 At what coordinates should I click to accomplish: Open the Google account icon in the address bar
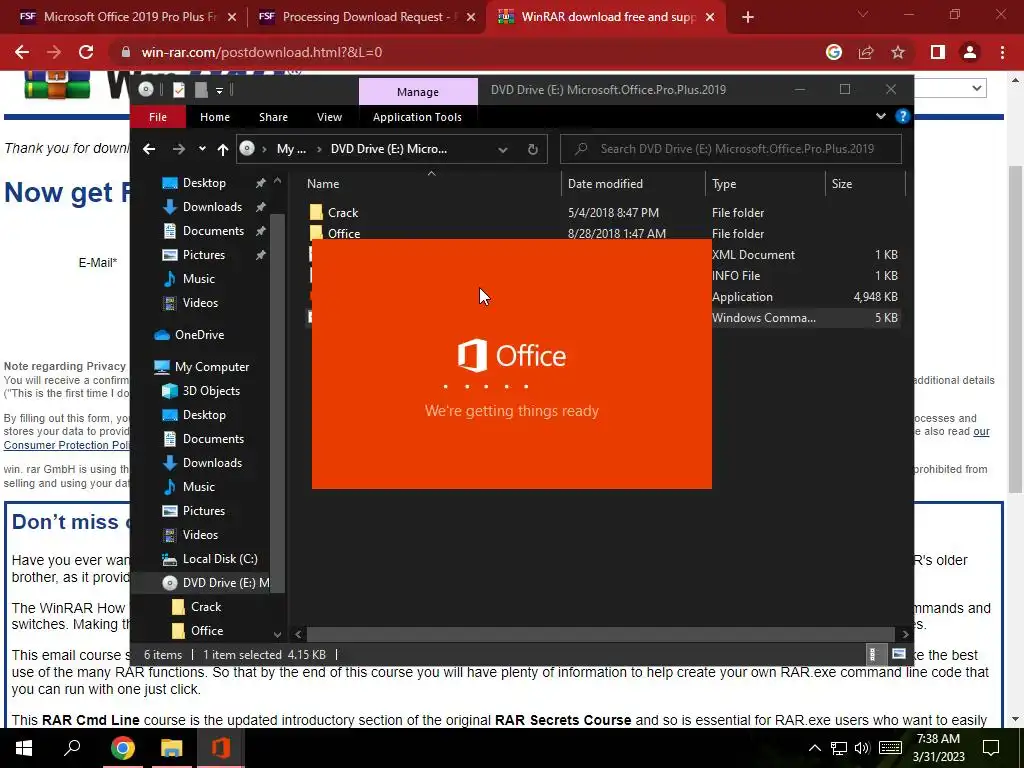[834, 52]
